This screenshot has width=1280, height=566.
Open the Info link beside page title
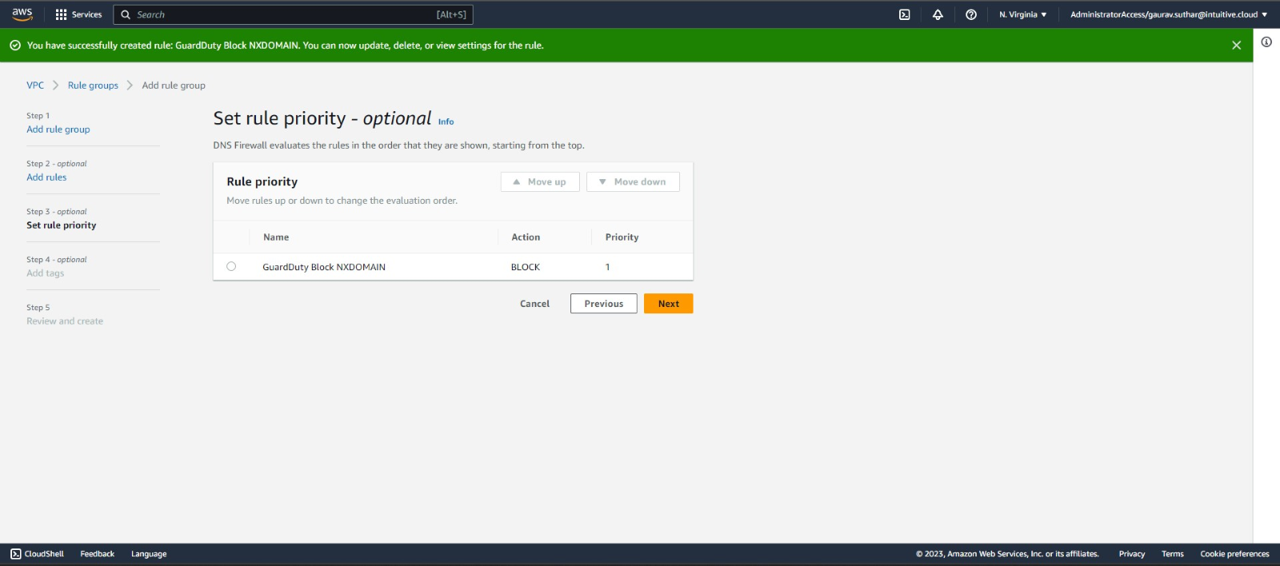pos(446,122)
